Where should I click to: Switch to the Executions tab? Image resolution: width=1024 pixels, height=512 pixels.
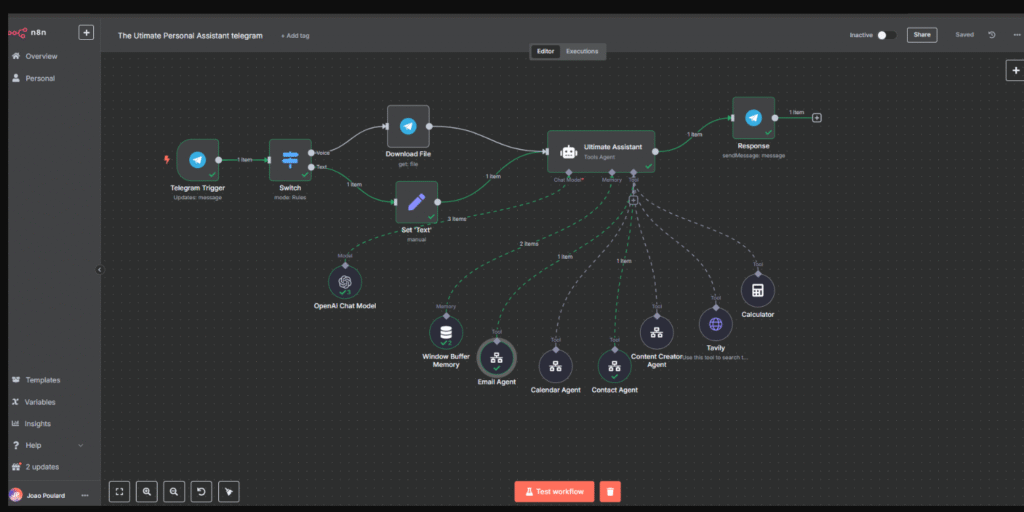[582, 51]
